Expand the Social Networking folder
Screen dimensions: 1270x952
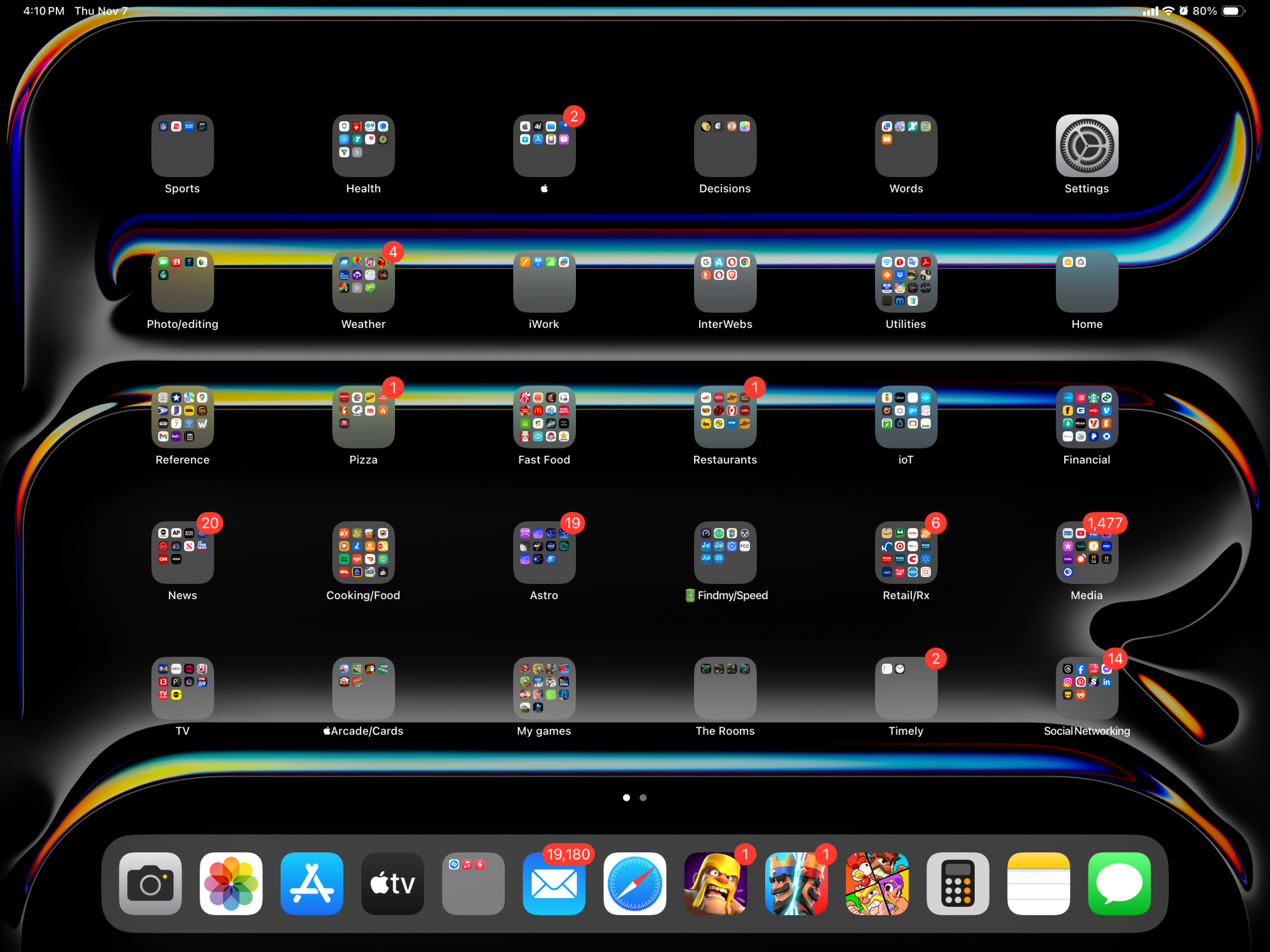pos(1086,688)
